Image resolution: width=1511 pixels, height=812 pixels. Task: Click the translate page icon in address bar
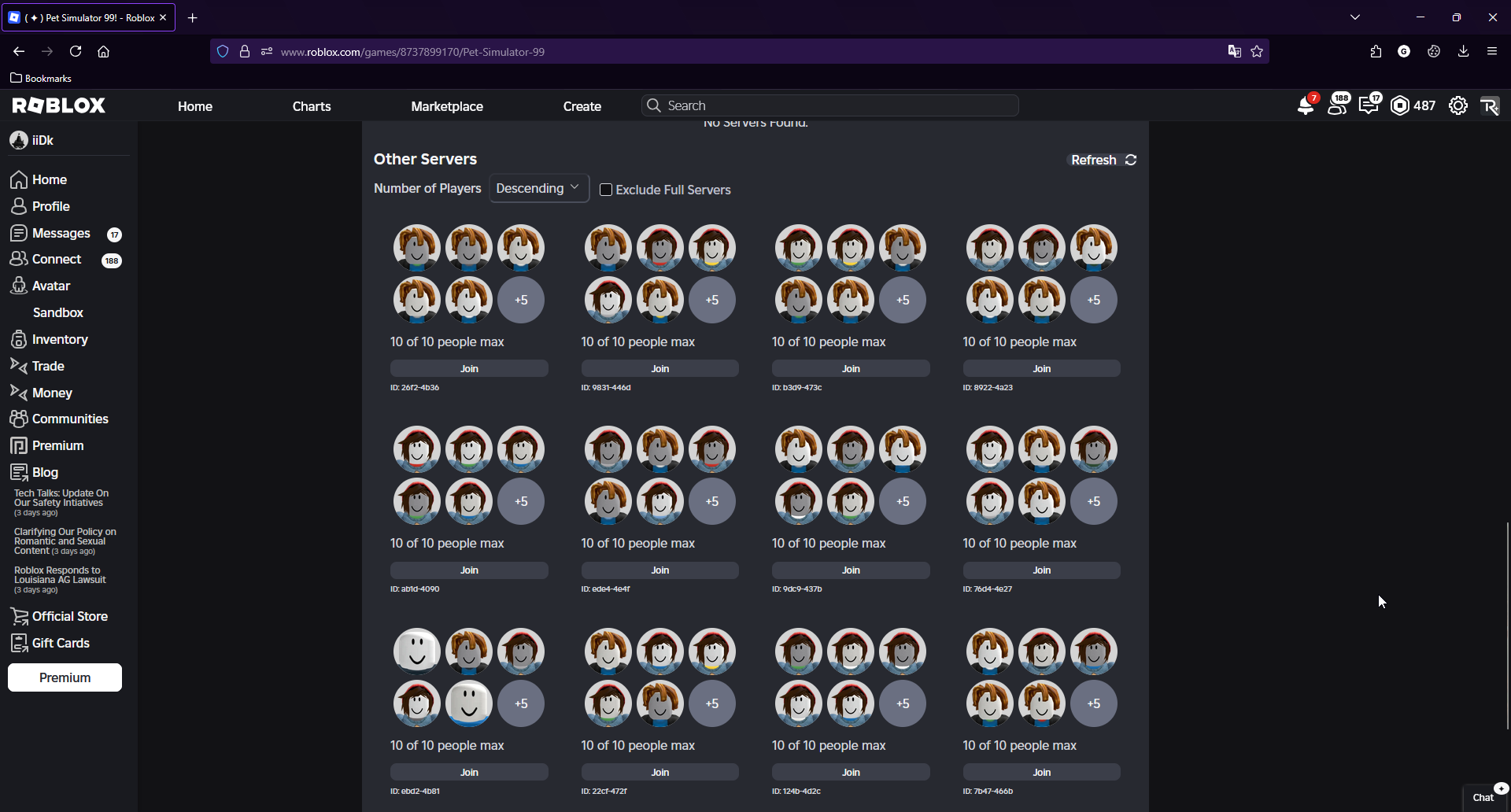pyautogui.click(x=1234, y=51)
